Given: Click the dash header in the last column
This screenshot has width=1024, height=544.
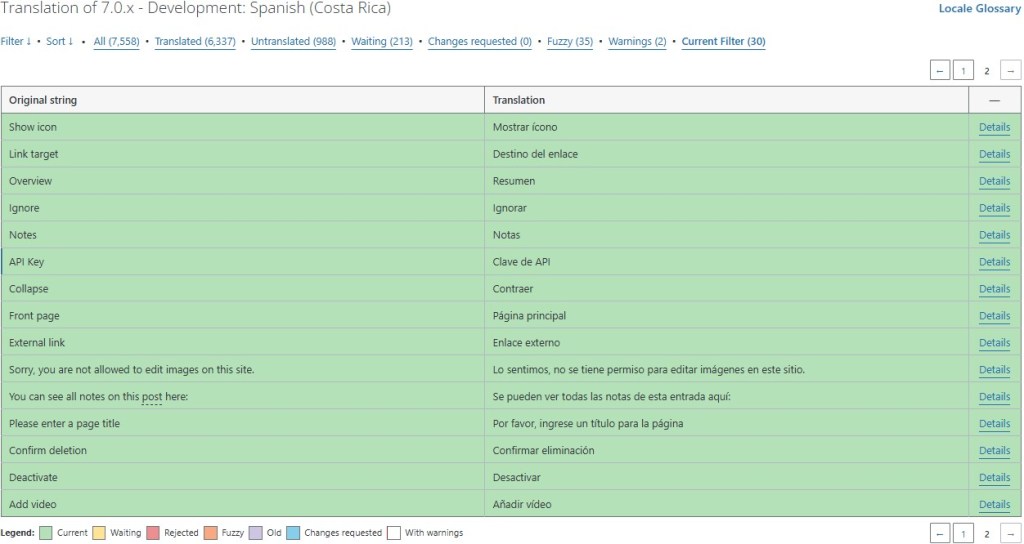Looking at the screenshot, I should [x=994, y=100].
